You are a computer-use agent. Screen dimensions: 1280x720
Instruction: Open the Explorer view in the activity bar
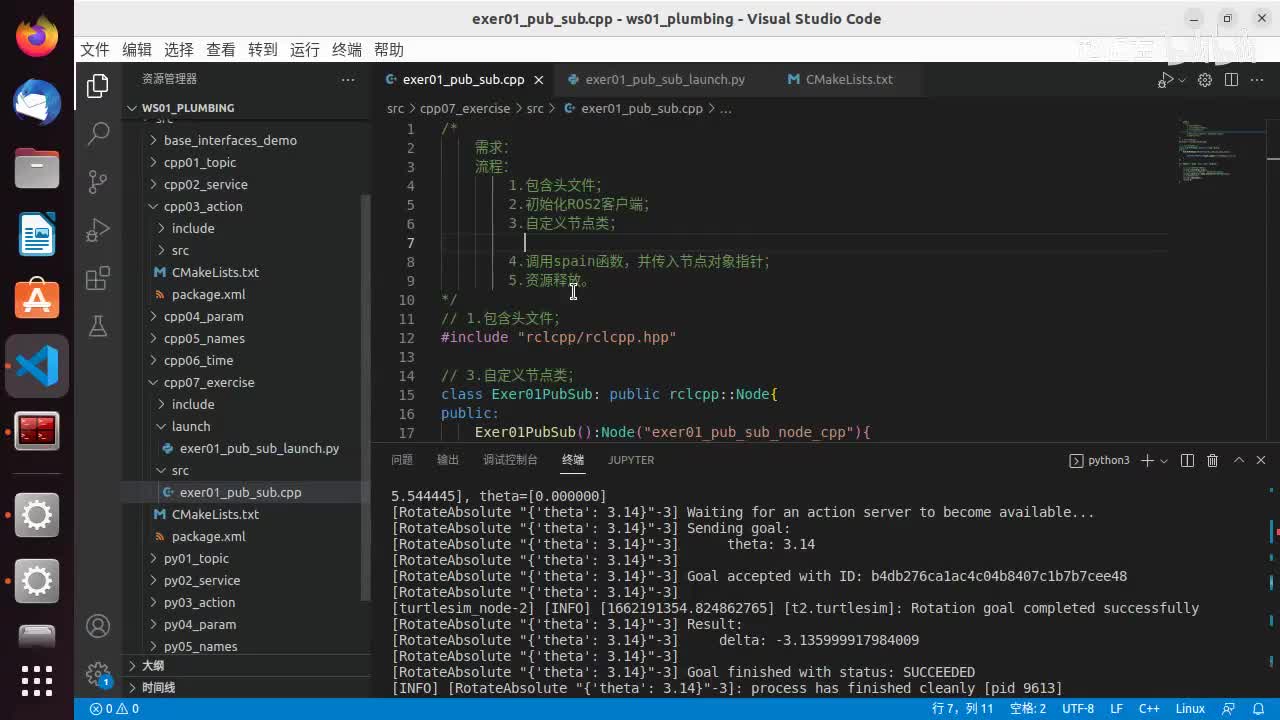pos(98,87)
